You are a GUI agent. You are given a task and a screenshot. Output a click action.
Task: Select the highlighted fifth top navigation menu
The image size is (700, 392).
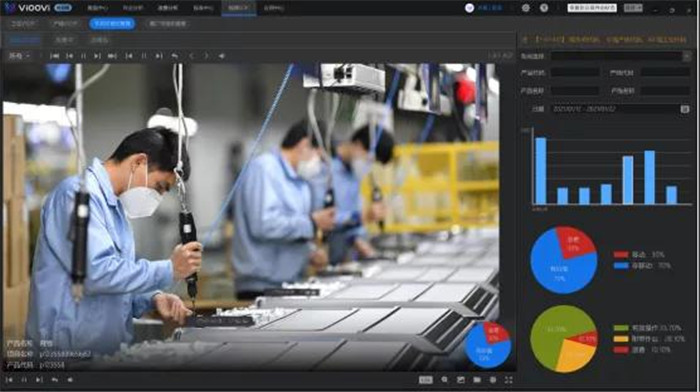[238, 8]
